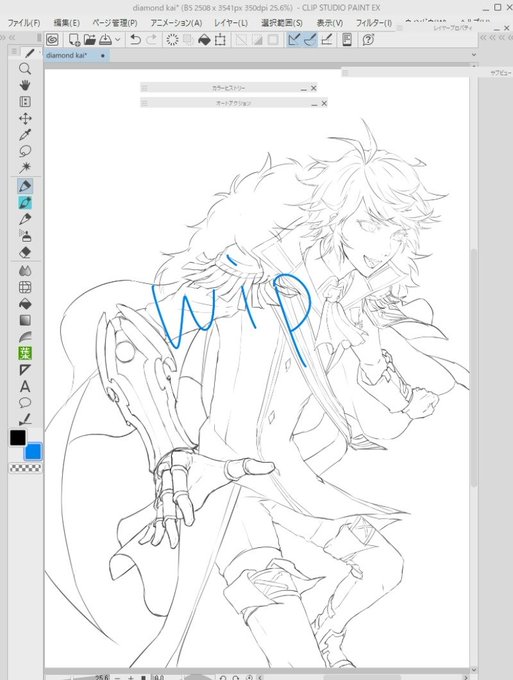Toggle Snap to Special Ruler
513x680 pixels.
pyautogui.click(x=310, y=40)
